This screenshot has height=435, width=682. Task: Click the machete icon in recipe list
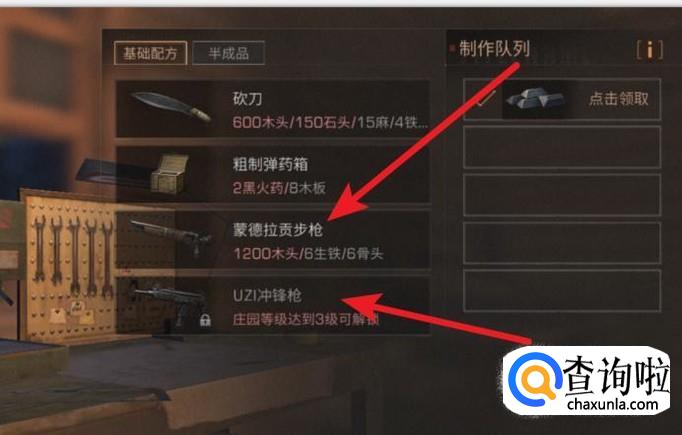click(171, 106)
